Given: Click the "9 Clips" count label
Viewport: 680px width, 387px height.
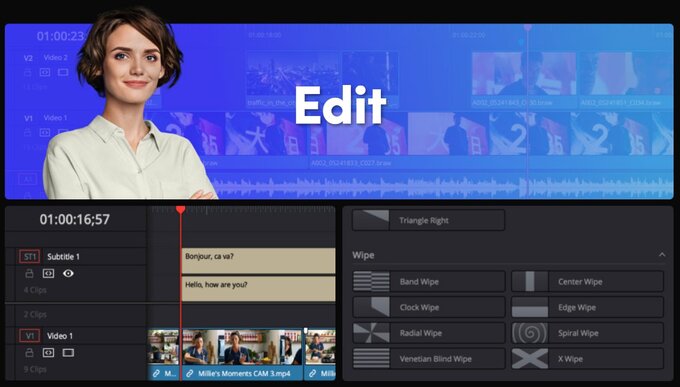Looking at the screenshot, I should [x=35, y=369].
